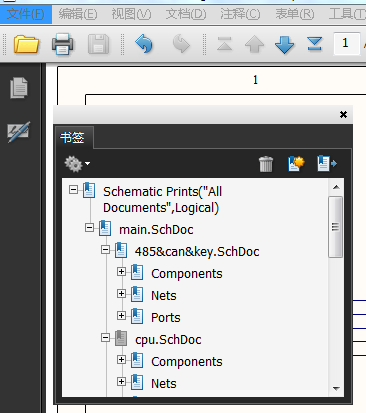Jump to the last page icon
The height and width of the screenshot is (413, 366).
(315, 44)
